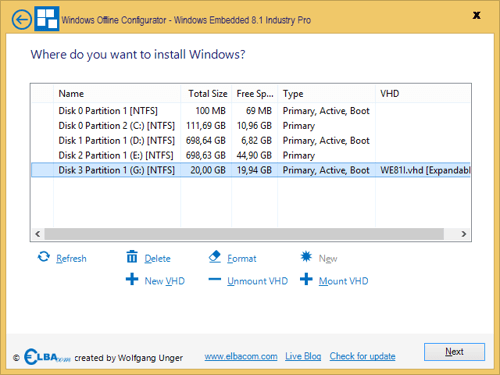Viewport: 500px width, 375px height.
Task: Create a New VHD
Action: pyautogui.click(x=164, y=281)
